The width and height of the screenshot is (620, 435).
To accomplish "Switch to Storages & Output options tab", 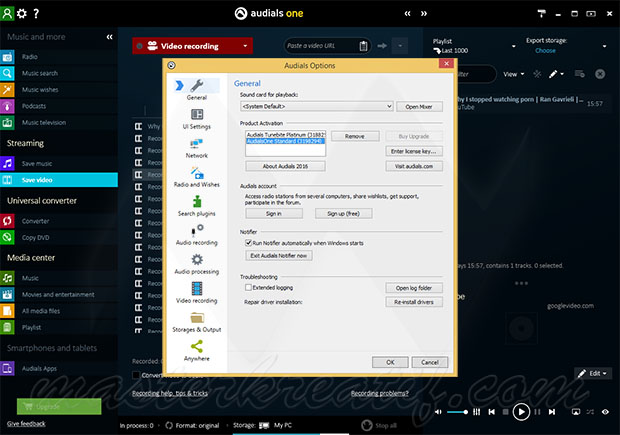I will [197, 322].
